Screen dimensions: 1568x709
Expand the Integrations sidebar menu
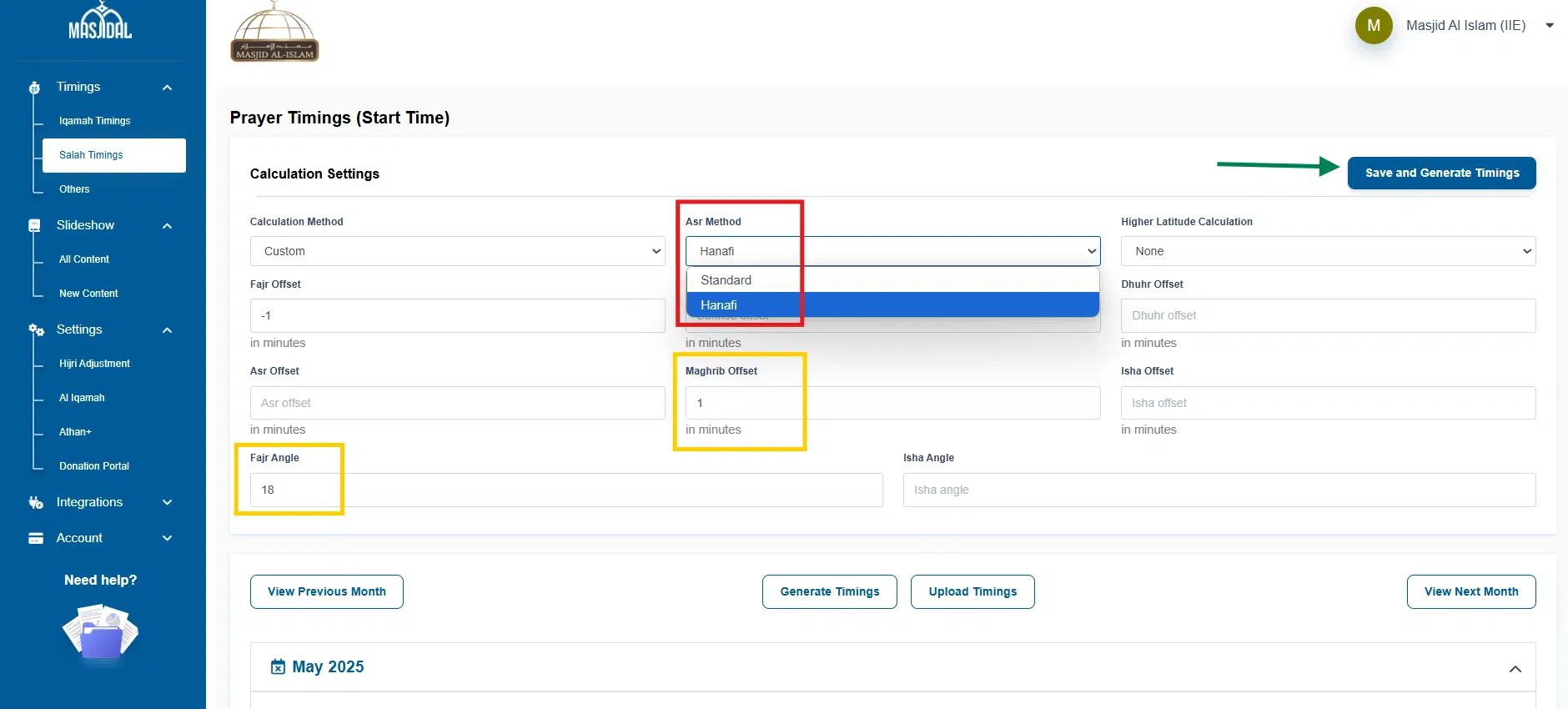(167, 503)
